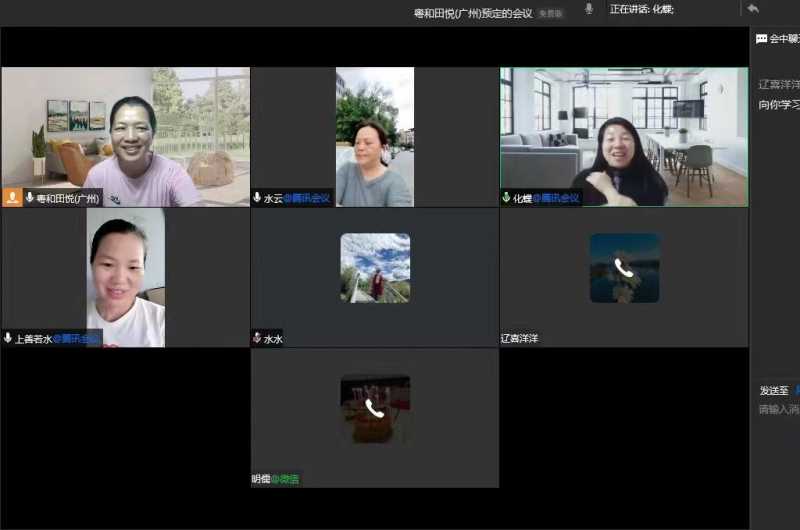Click the 正在讲话: 化蝶 speaker indicator
This screenshot has width=800, height=530.
tap(641, 9)
